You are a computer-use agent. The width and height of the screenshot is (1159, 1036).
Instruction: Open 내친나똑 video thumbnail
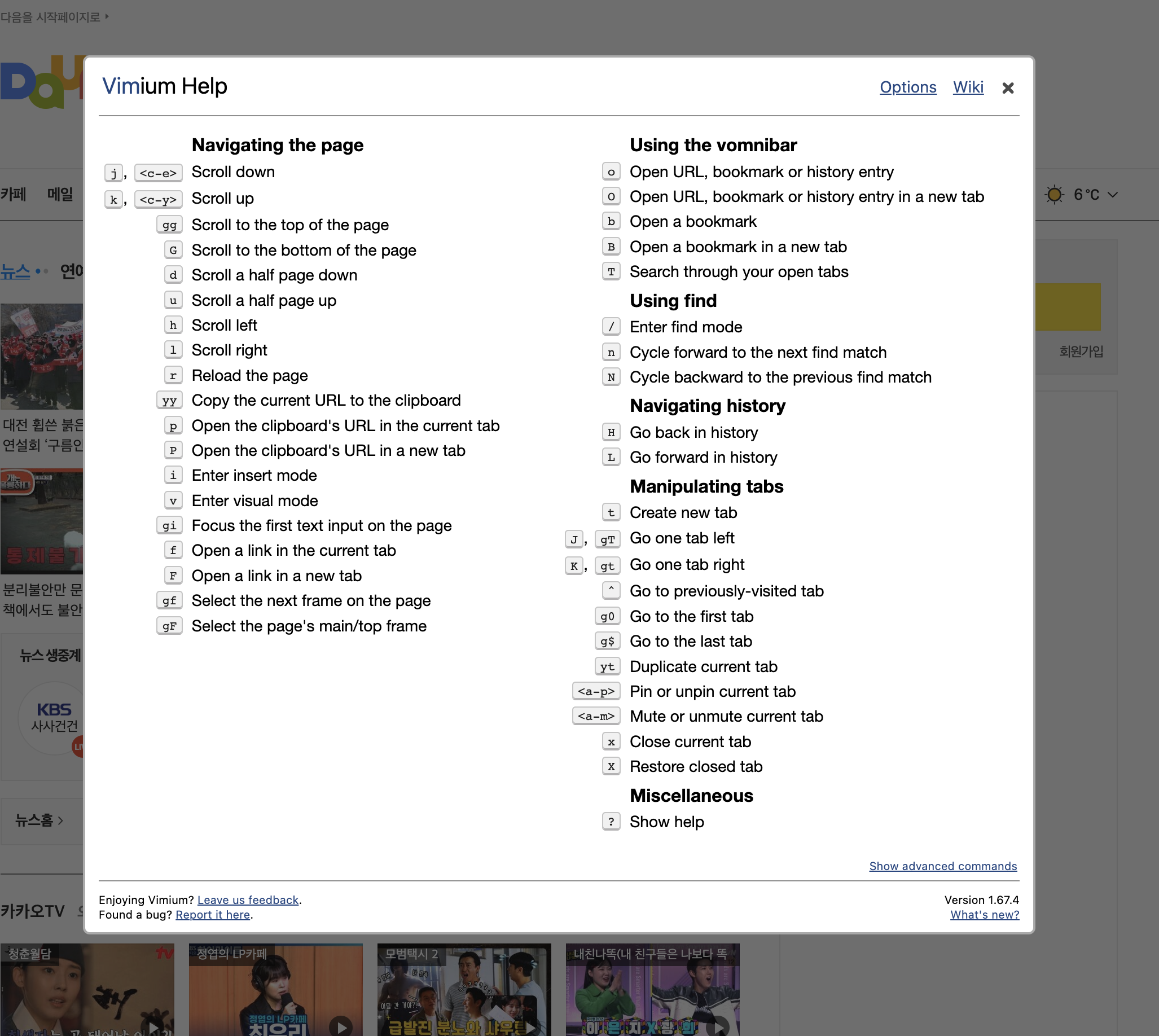(652, 989)
